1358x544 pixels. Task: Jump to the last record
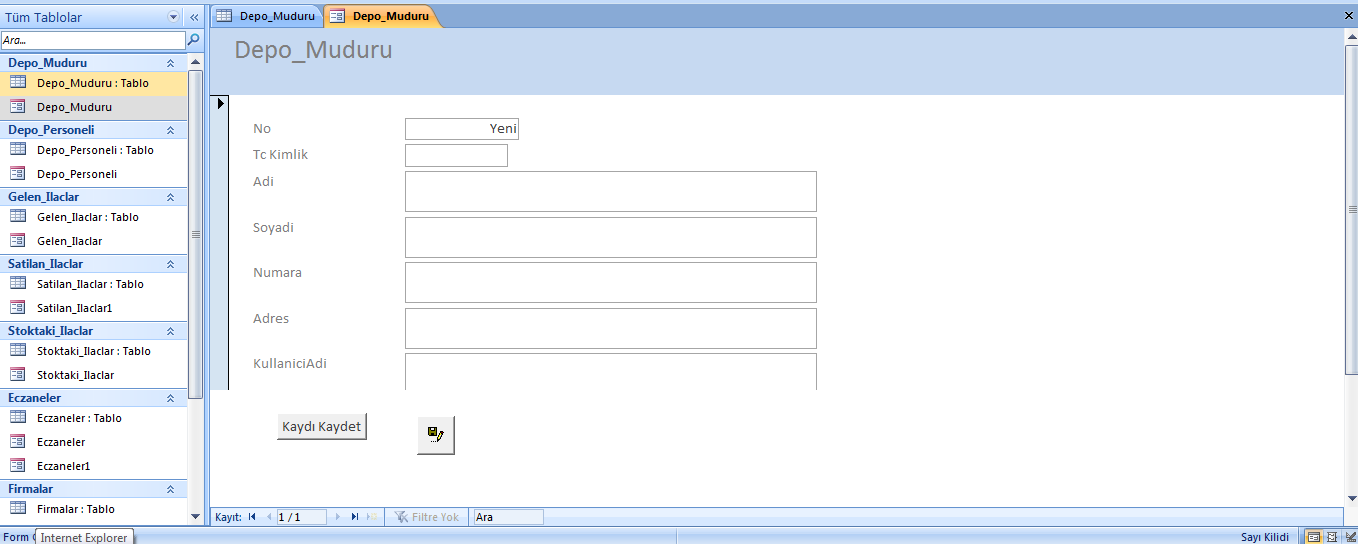click(x=355, y=517)
